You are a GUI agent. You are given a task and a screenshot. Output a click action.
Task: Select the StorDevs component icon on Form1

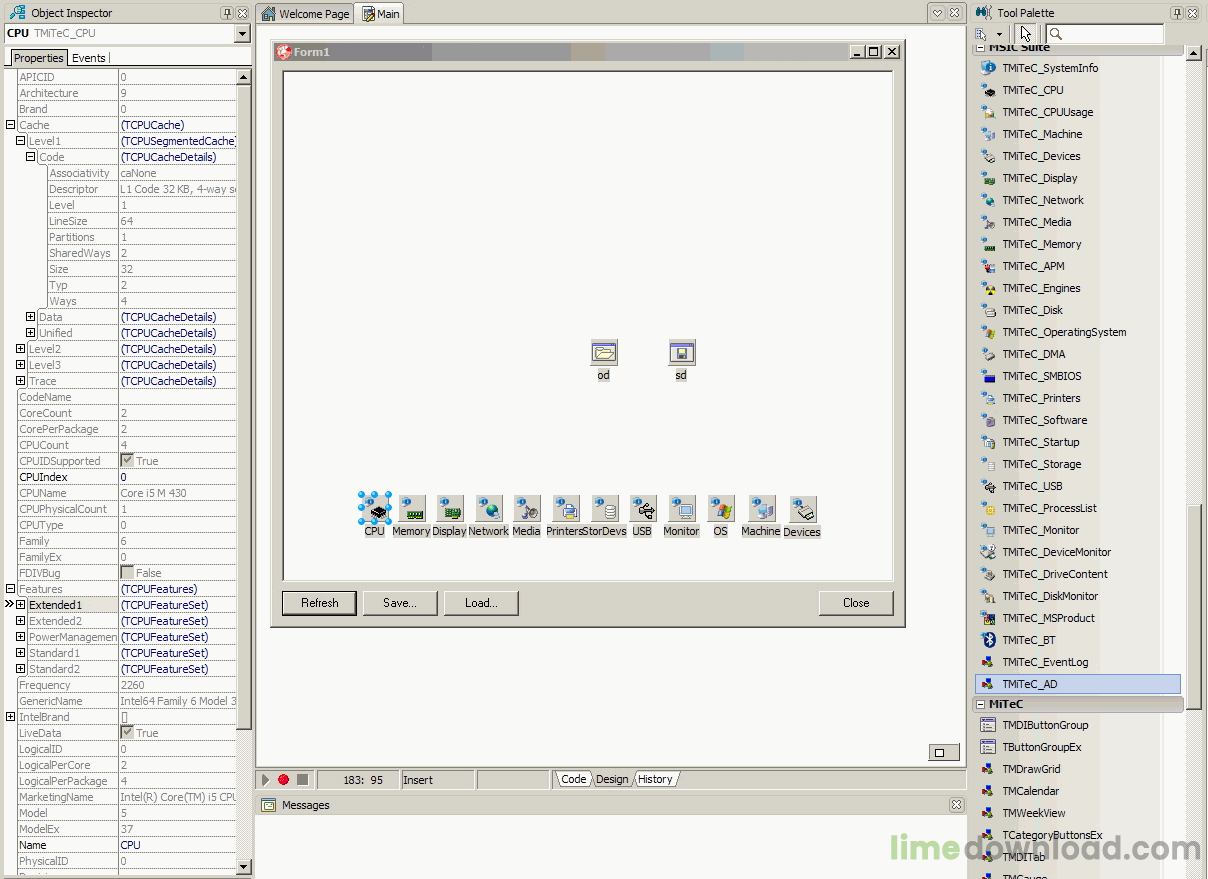605,509
